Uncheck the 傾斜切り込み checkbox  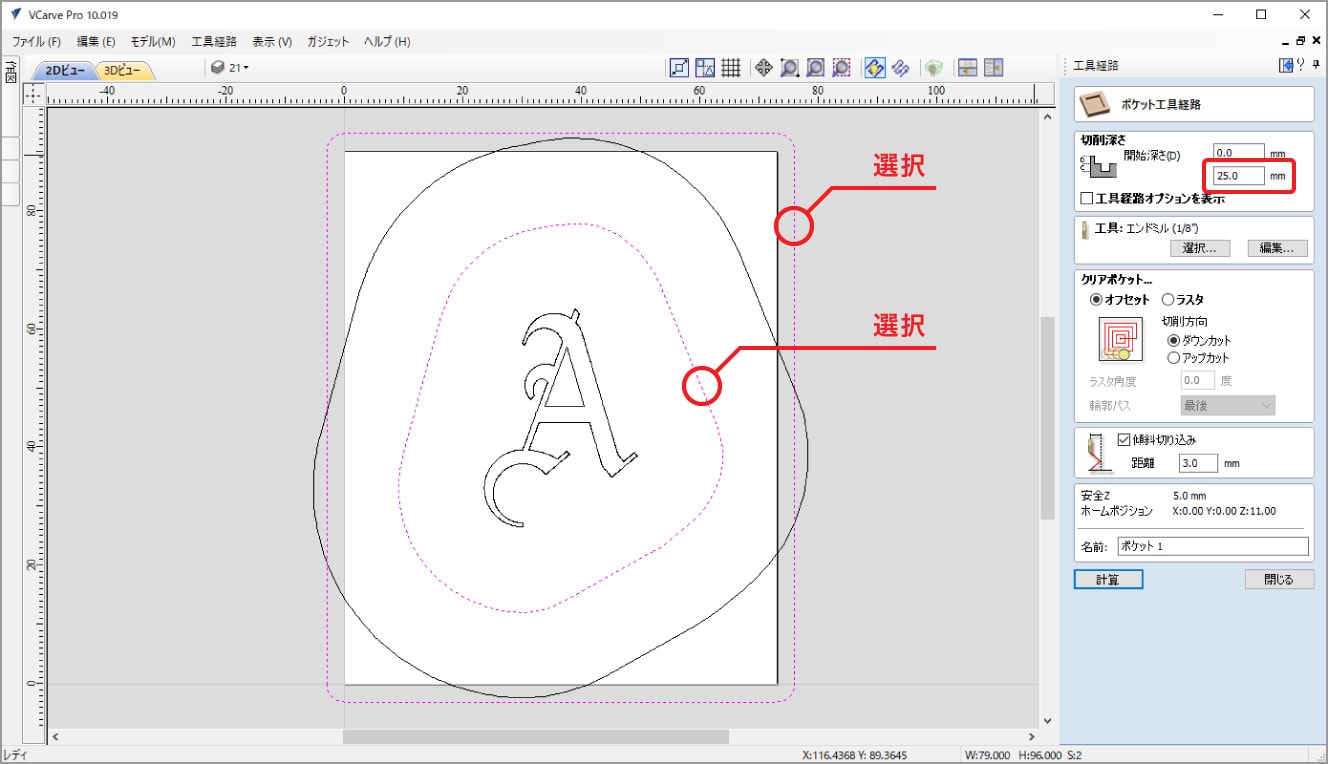(1124, 439)
